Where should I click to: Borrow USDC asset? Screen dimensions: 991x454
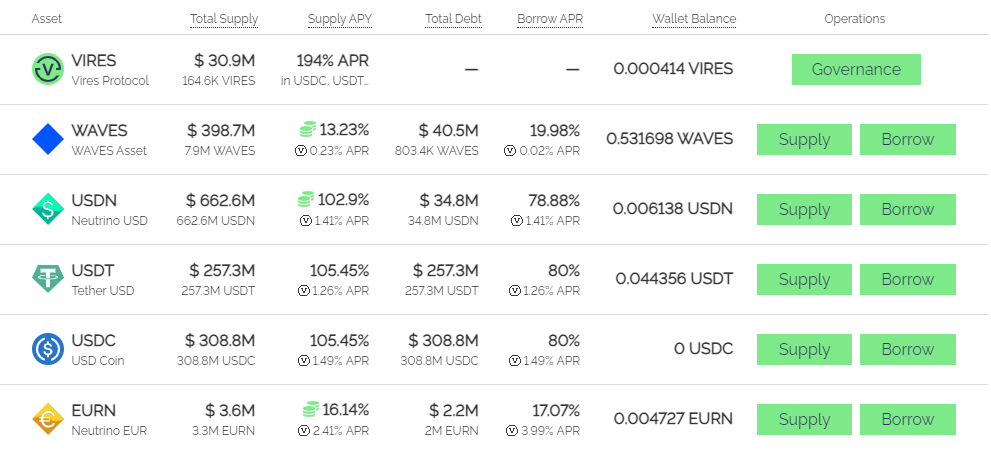908,350
